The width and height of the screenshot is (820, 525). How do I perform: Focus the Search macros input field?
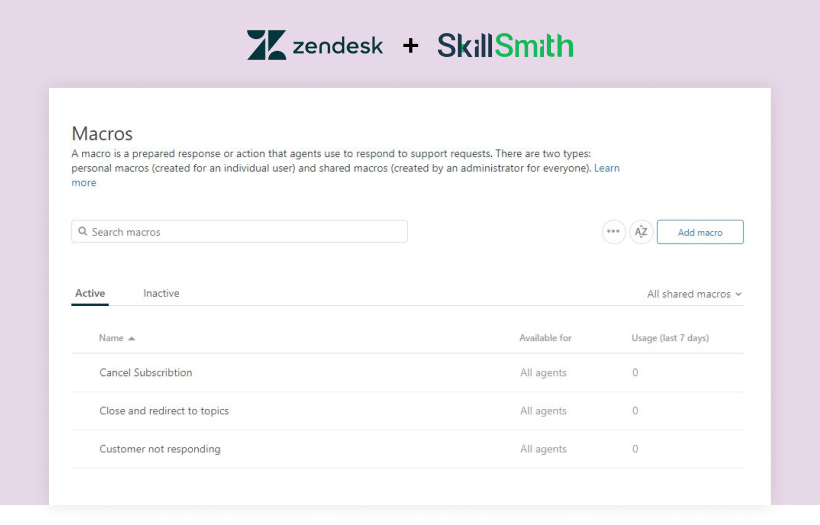pyautogui.click(x=240, y=232)
